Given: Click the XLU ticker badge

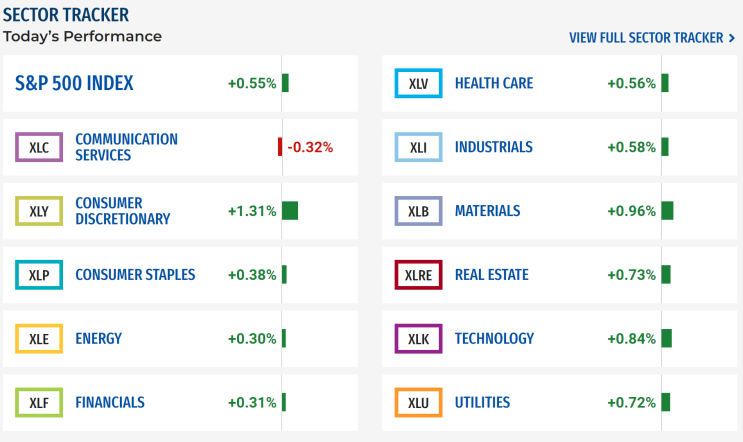Looking at the screenshot, I should [418, 402].
